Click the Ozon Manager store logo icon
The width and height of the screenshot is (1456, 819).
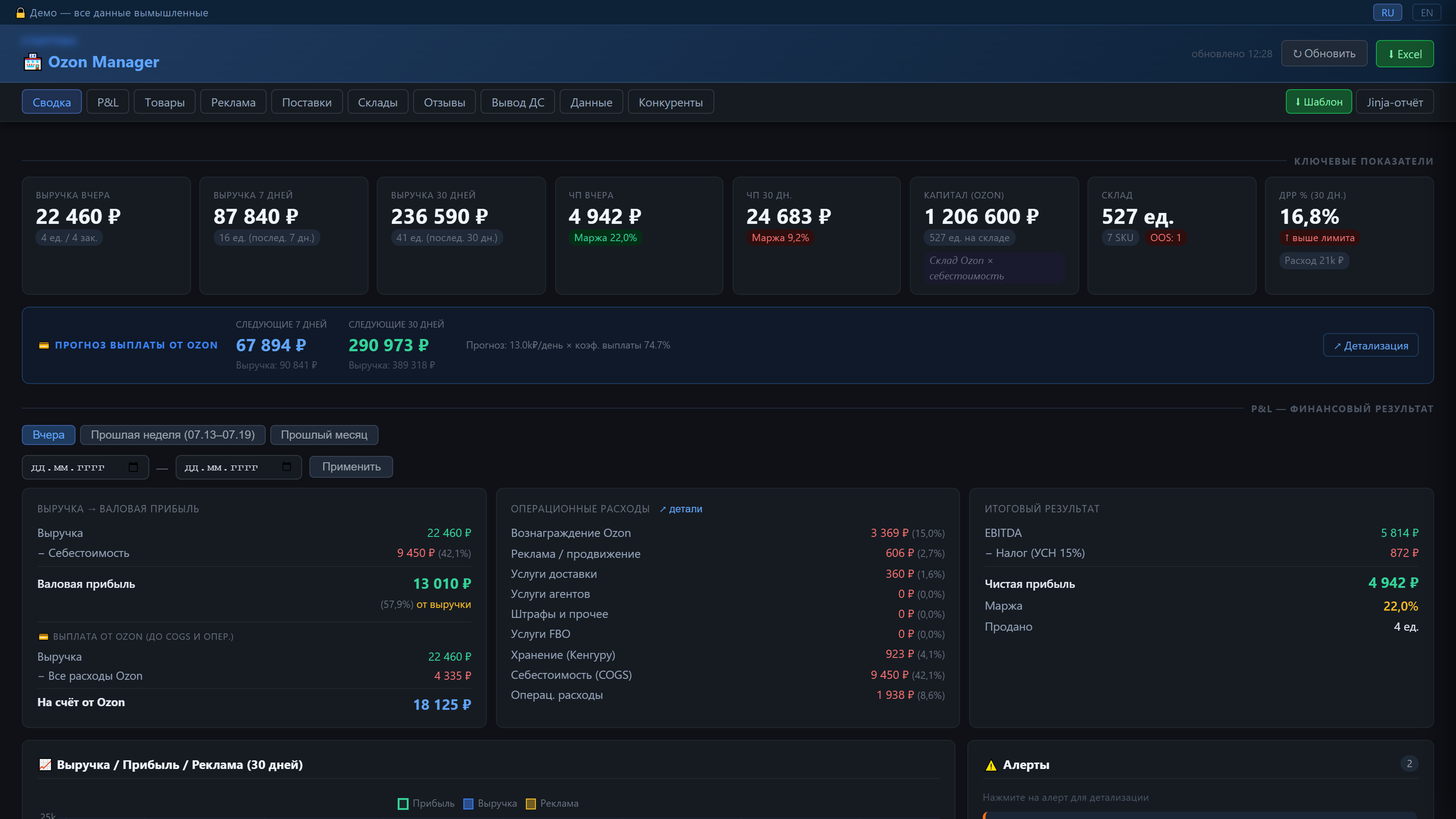tap(33, 61)
